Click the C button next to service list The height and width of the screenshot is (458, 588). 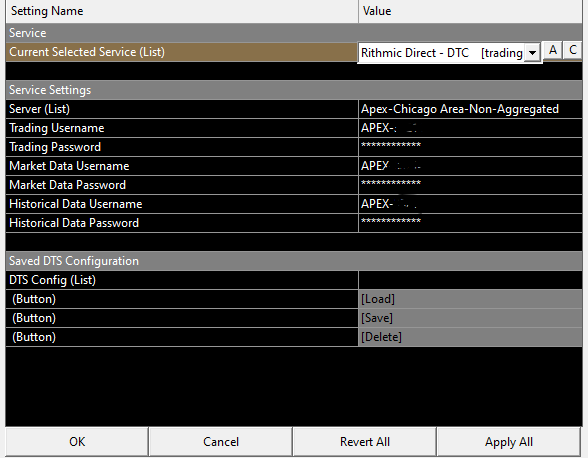pyautogui.click(x=573, y=50)
